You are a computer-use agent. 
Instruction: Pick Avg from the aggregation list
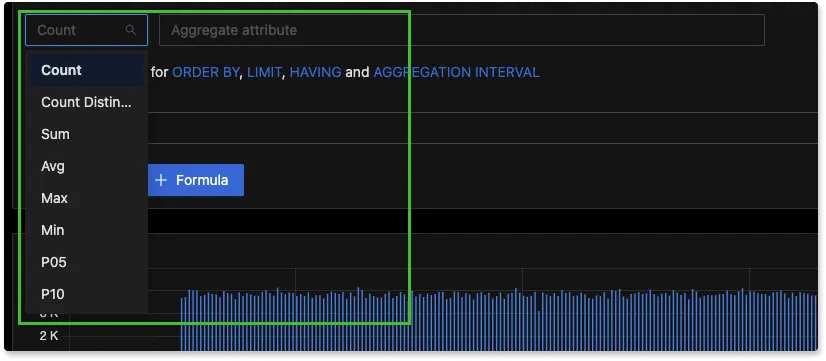pyautogui.click(x=86, y=167)
